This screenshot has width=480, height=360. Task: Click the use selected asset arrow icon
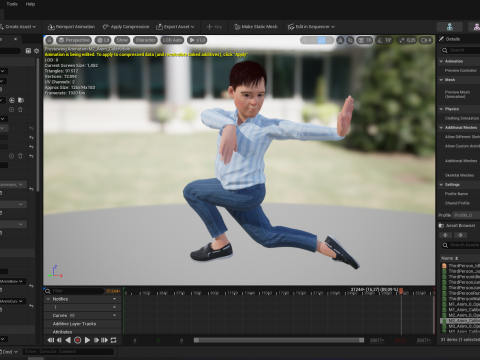(x=12, y=100)
